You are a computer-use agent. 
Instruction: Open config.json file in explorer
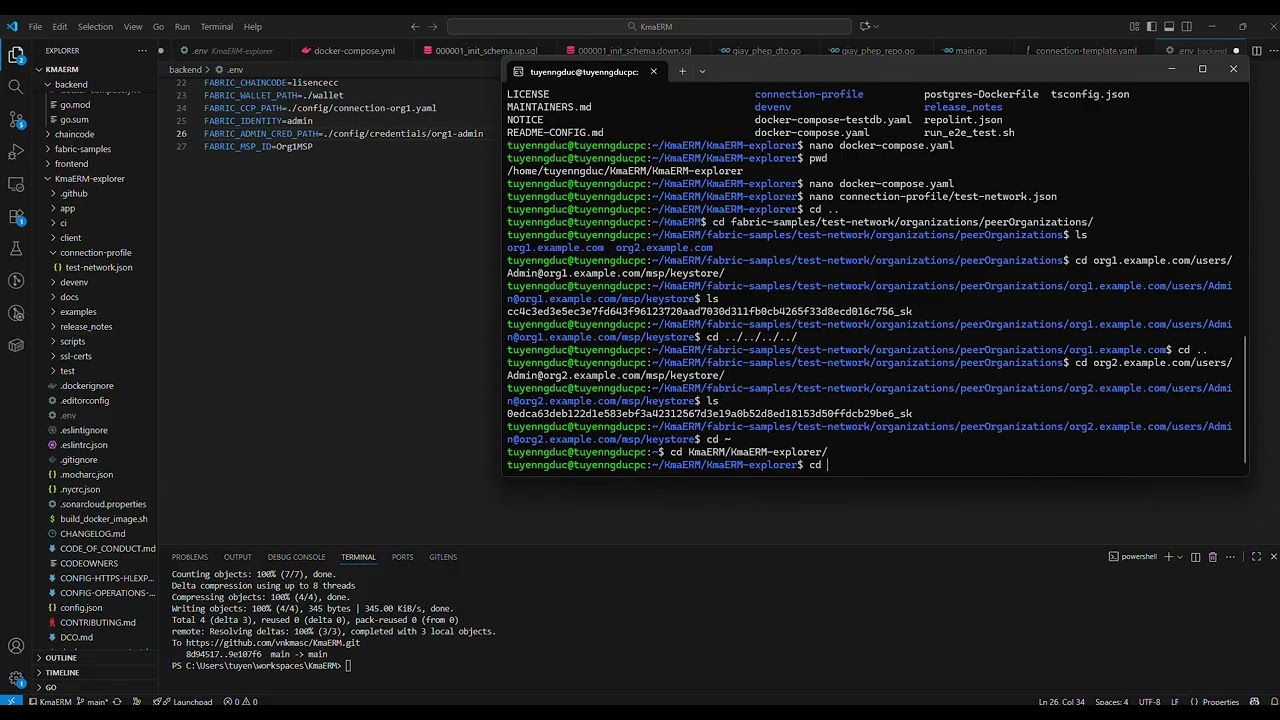click(81, 607)
